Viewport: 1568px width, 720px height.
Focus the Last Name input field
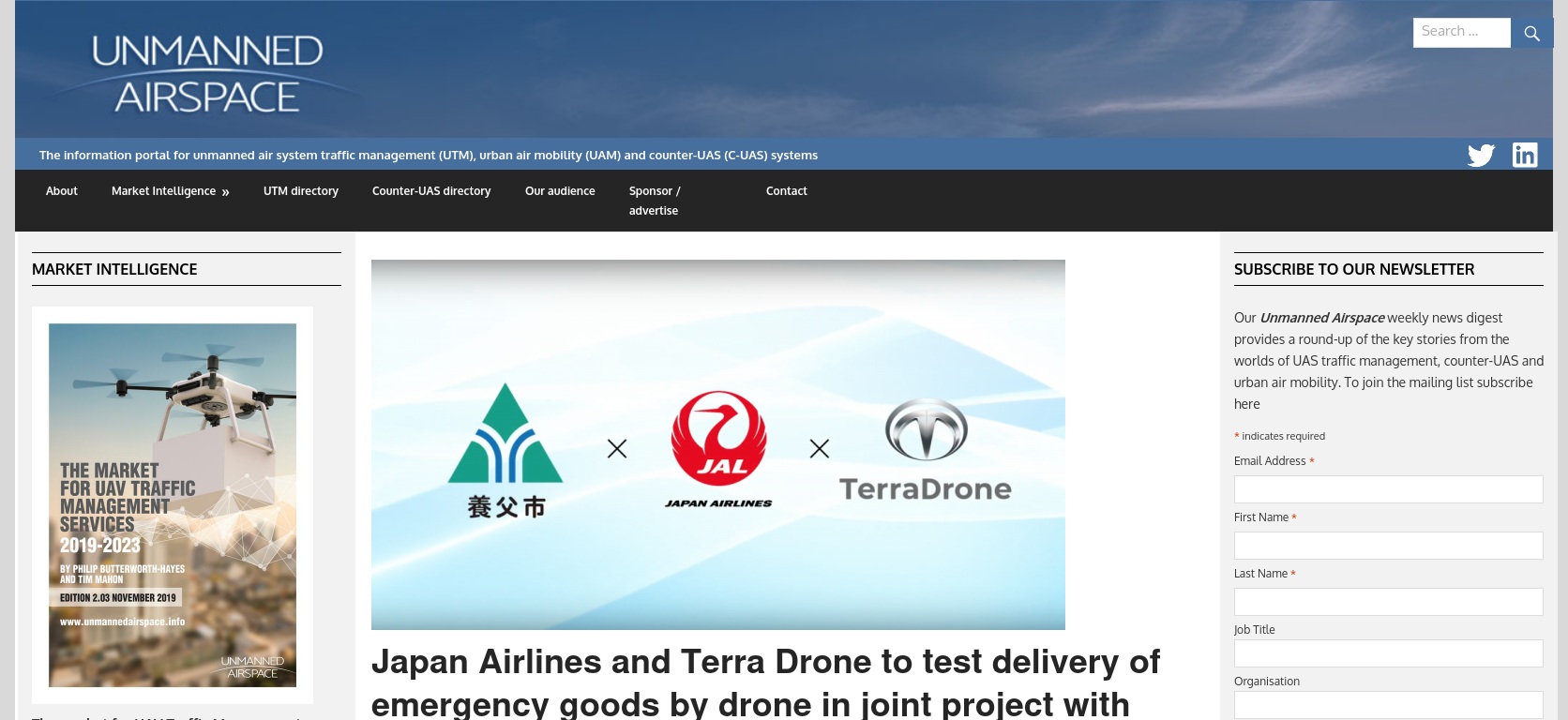[1388, 602]
